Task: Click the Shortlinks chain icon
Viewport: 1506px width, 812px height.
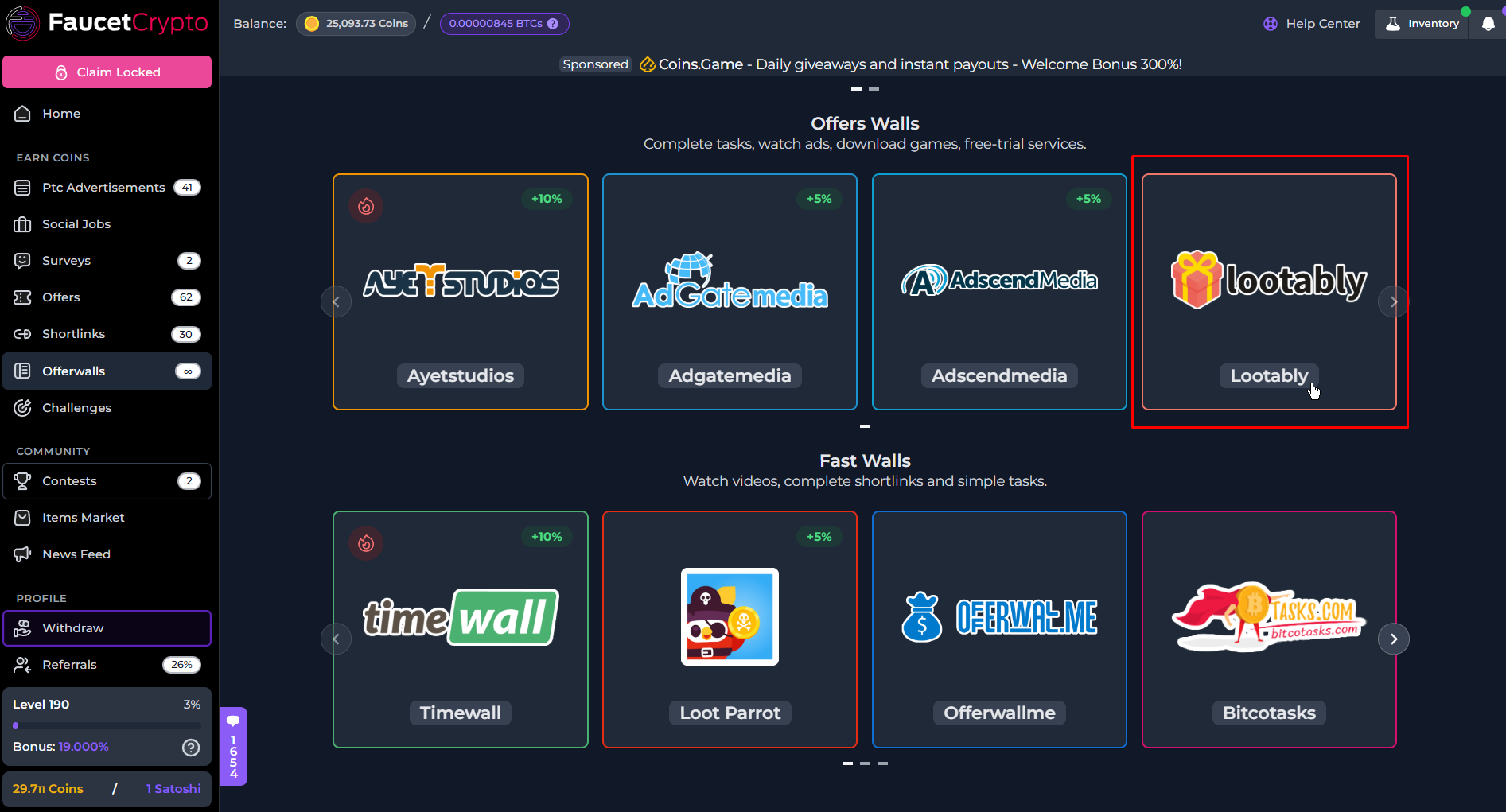Action: [22, 334]
